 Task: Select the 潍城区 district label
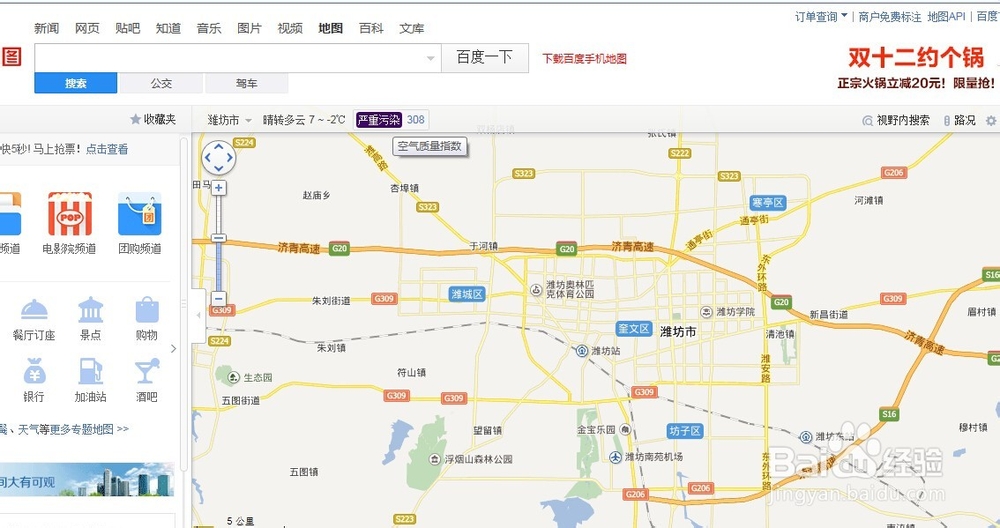(x=467, y=294)
